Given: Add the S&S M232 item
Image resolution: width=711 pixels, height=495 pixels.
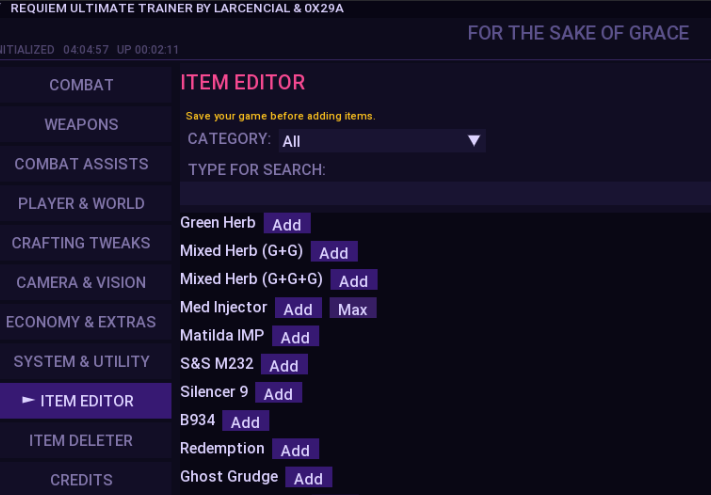Looking at the screenshot, I should point(284,365).
